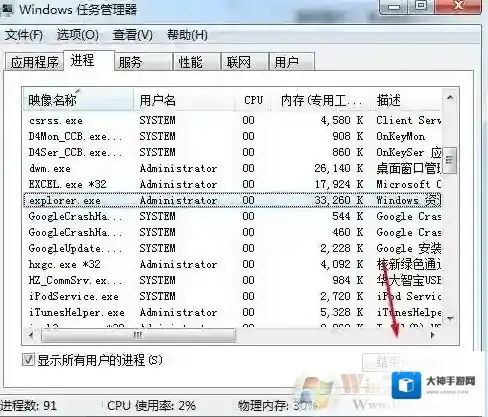Open the 帮助(H) menu
Screen dimensions: 488x417
point(187,35)
